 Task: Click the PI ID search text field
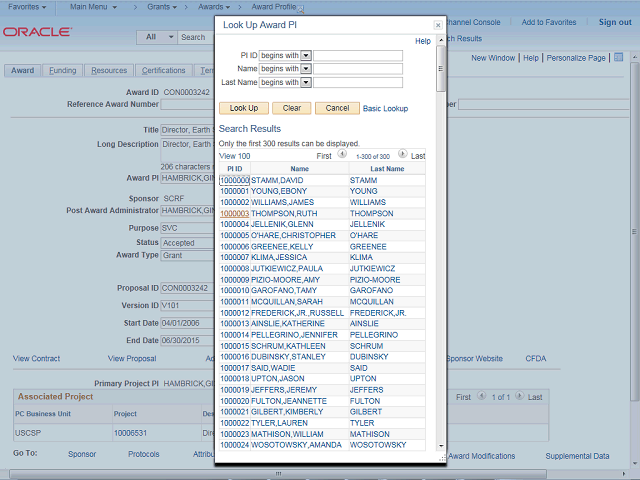pyautogui.click(x=358, y=55)
